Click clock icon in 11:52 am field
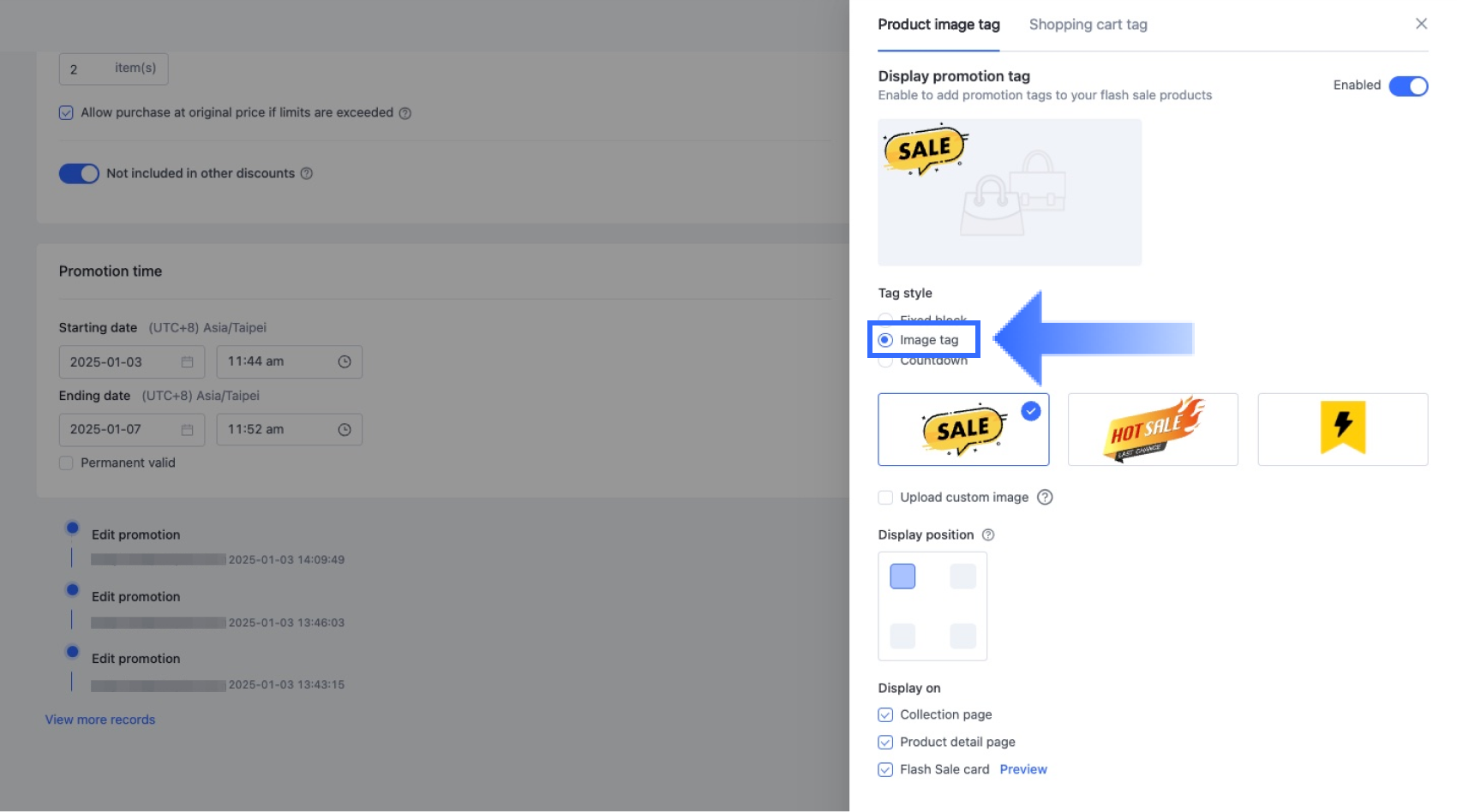Image resolution: width=1457 pixels, height=812 pixels. pyautogui.click(x=345, y=430)
